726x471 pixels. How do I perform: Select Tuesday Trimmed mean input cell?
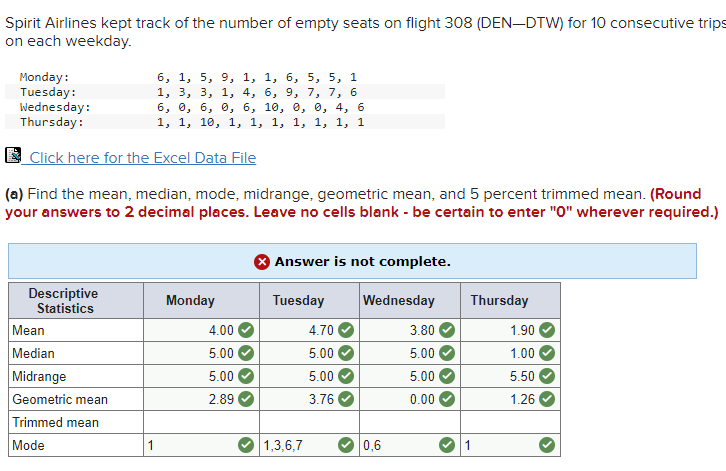coord(309,422)
